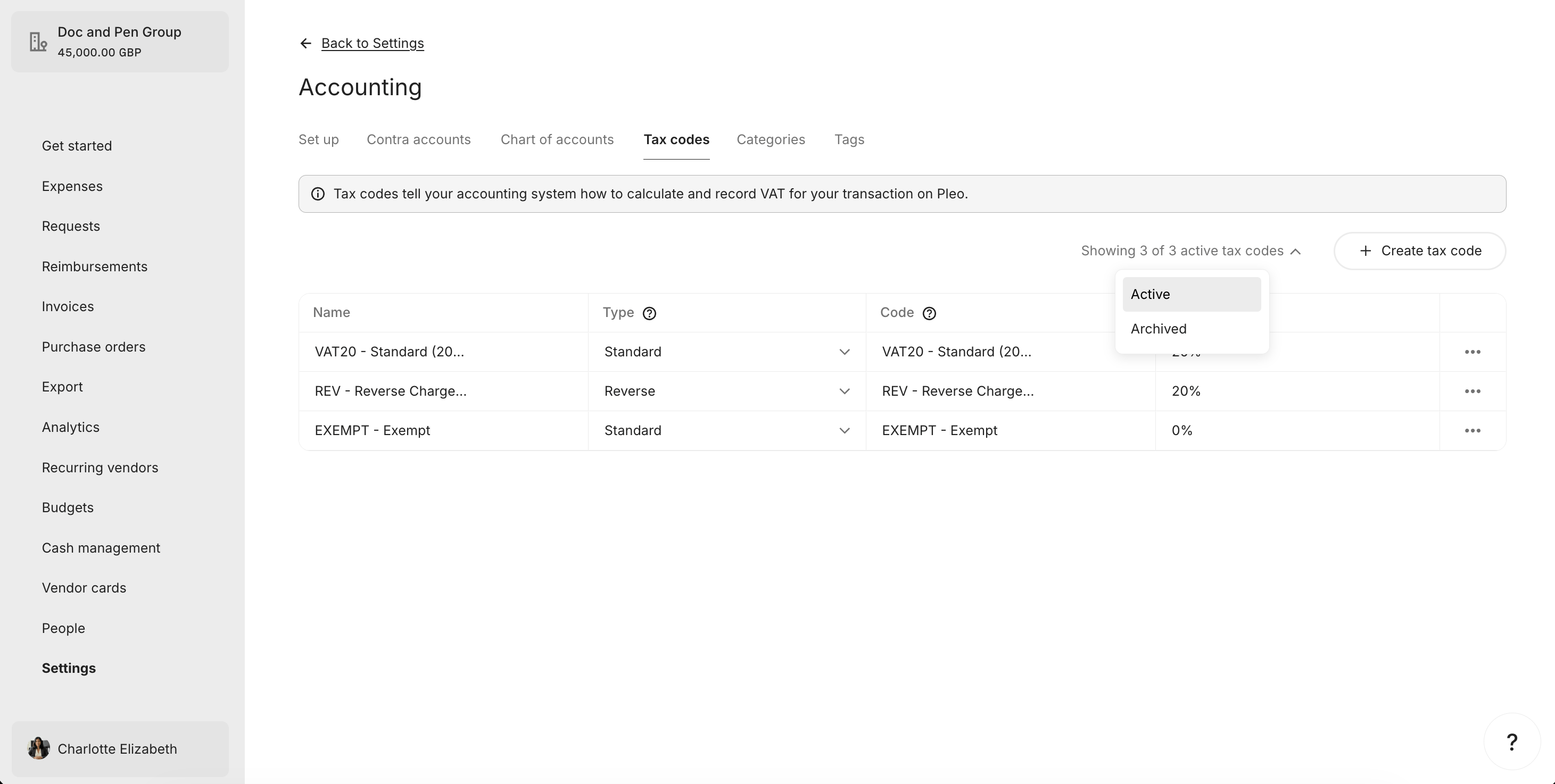Edit the REV - Reverse Charge name field
The image size is (1555, 784).
click(x=444, y=391)
